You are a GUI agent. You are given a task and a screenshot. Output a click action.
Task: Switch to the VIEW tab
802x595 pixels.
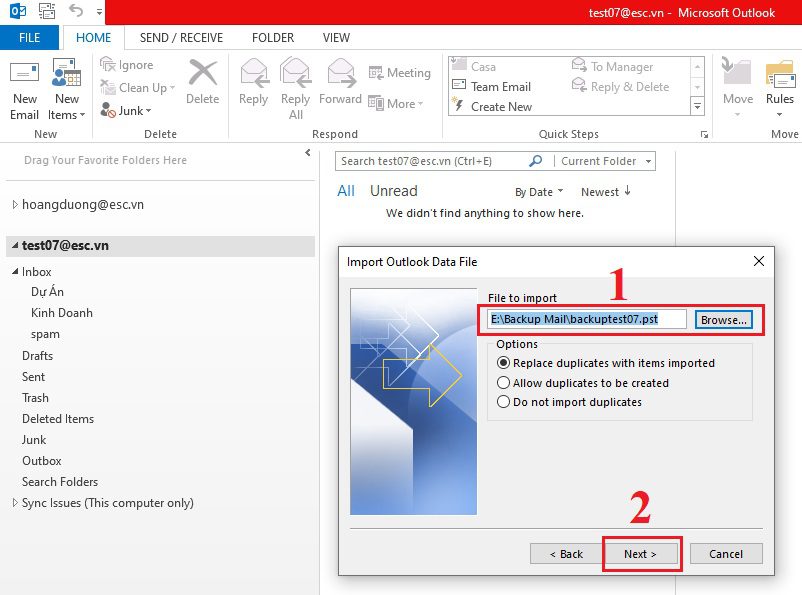(336, 38)
